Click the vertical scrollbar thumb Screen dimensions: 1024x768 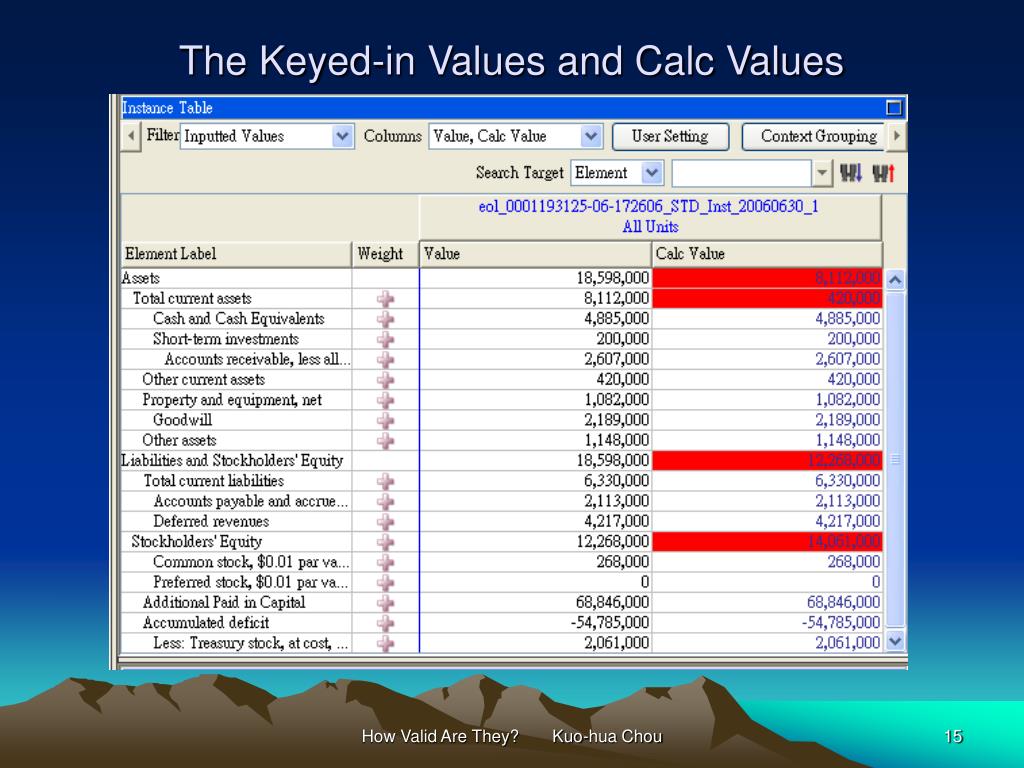[895, 460]
